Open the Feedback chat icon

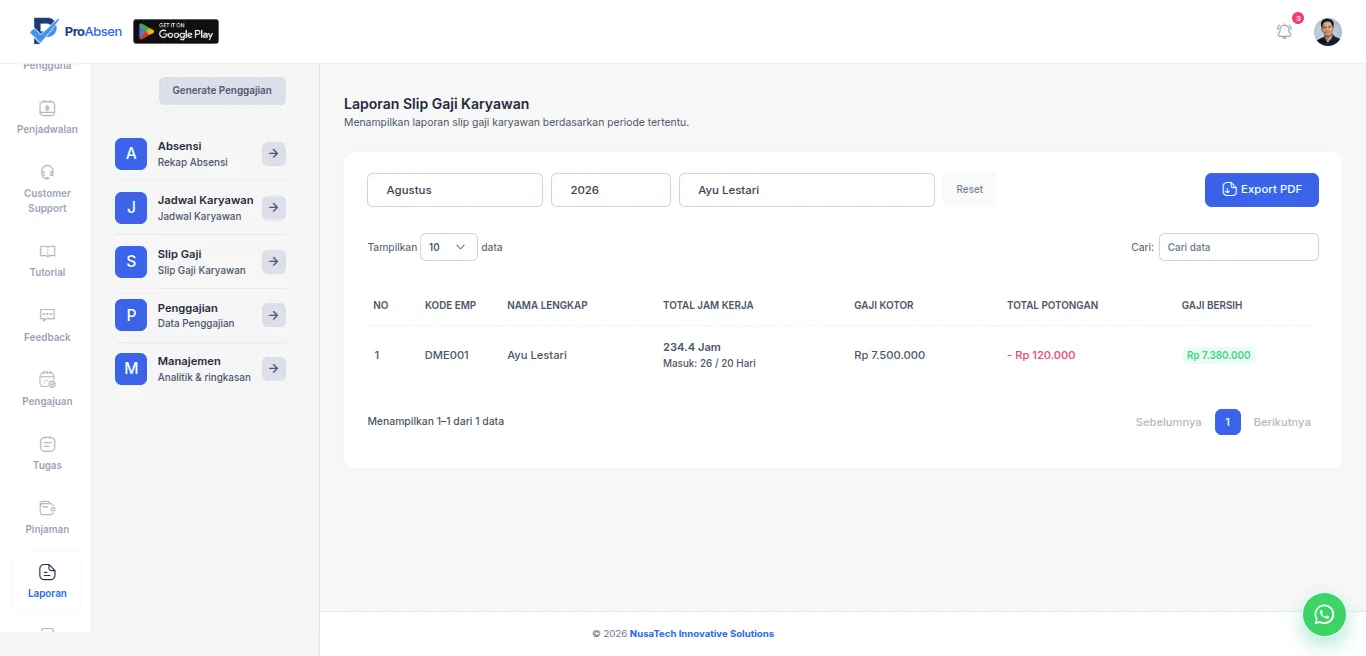47,315
